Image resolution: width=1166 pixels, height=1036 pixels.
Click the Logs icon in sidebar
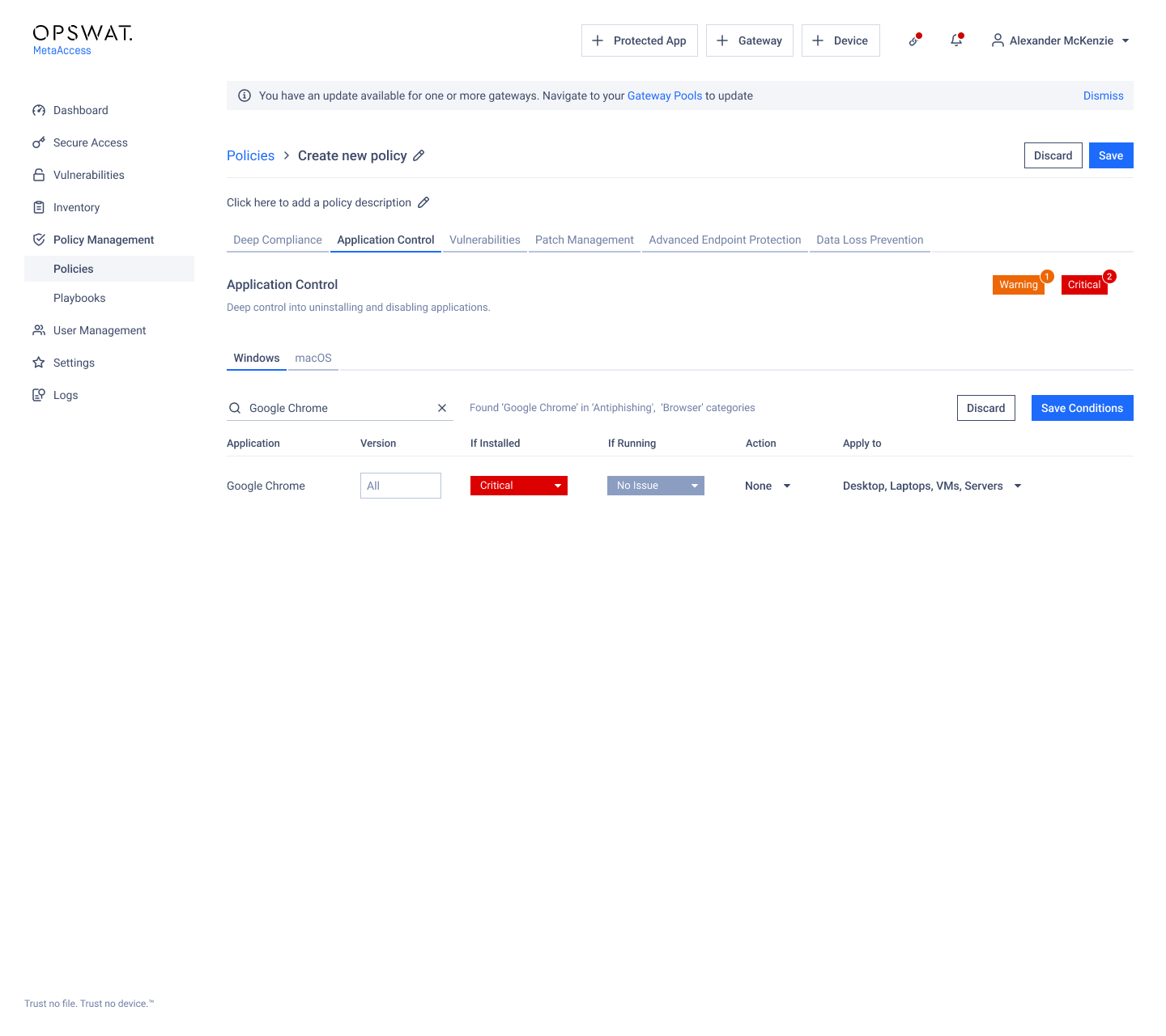[x=38, y=395]
